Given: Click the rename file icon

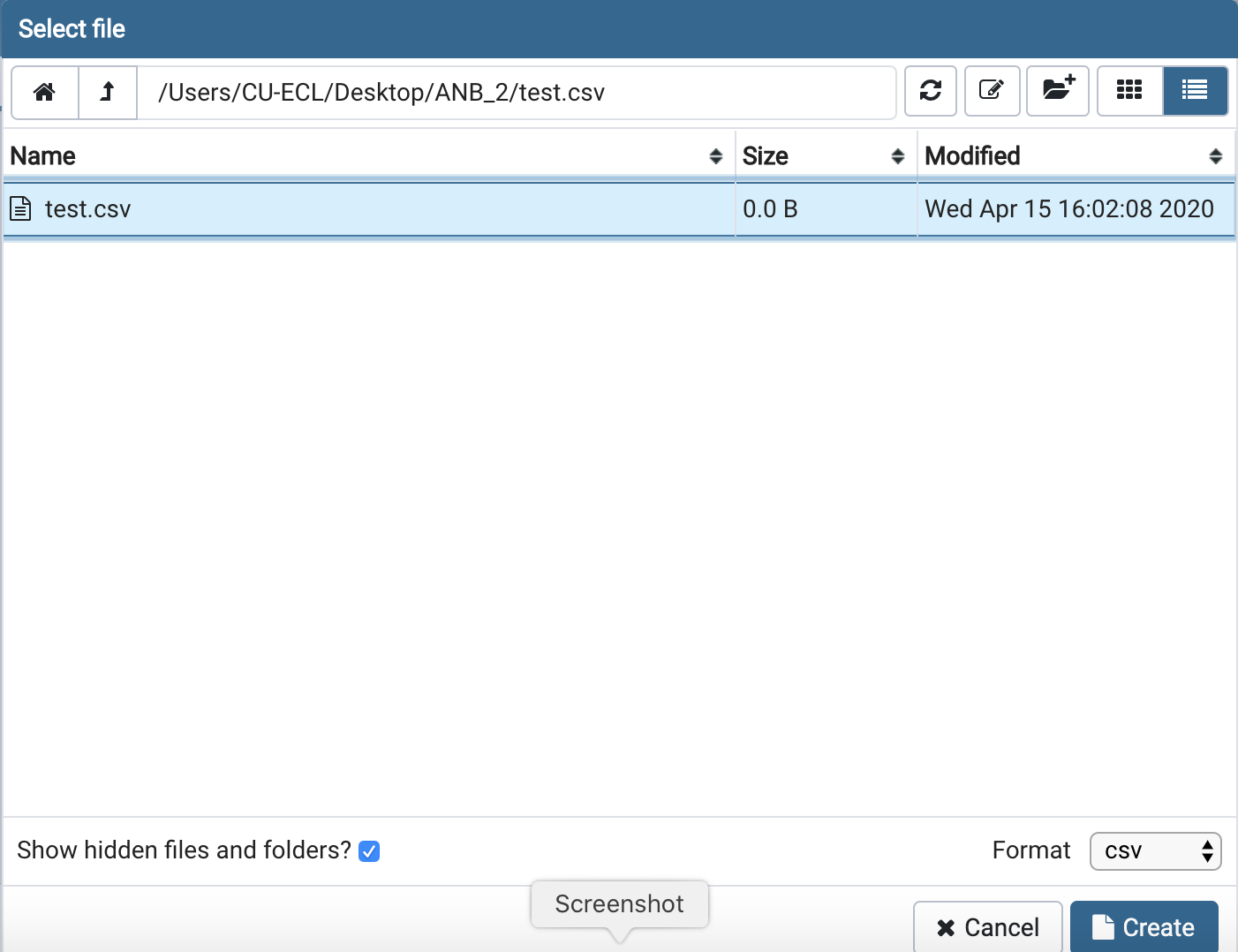Looking at the screenshot, I should click(x=992, y=91).
